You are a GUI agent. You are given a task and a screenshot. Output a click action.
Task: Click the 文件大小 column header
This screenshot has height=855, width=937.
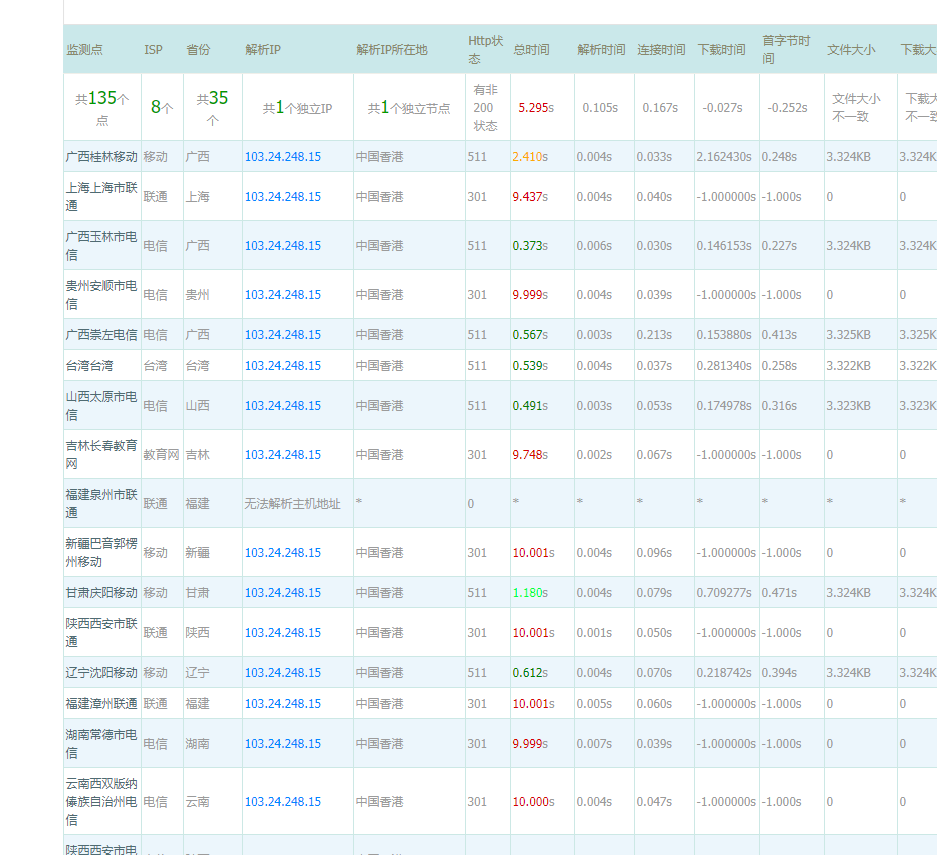(x=850, y=49)
